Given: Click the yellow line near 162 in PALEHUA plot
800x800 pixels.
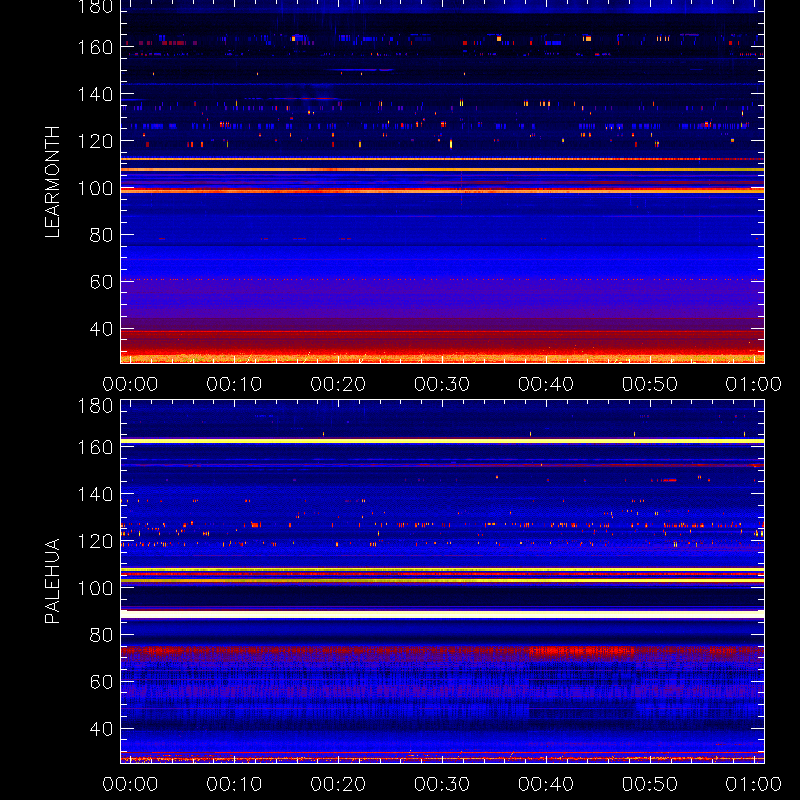Looking at the screenshot, I should tap(442, 441).
